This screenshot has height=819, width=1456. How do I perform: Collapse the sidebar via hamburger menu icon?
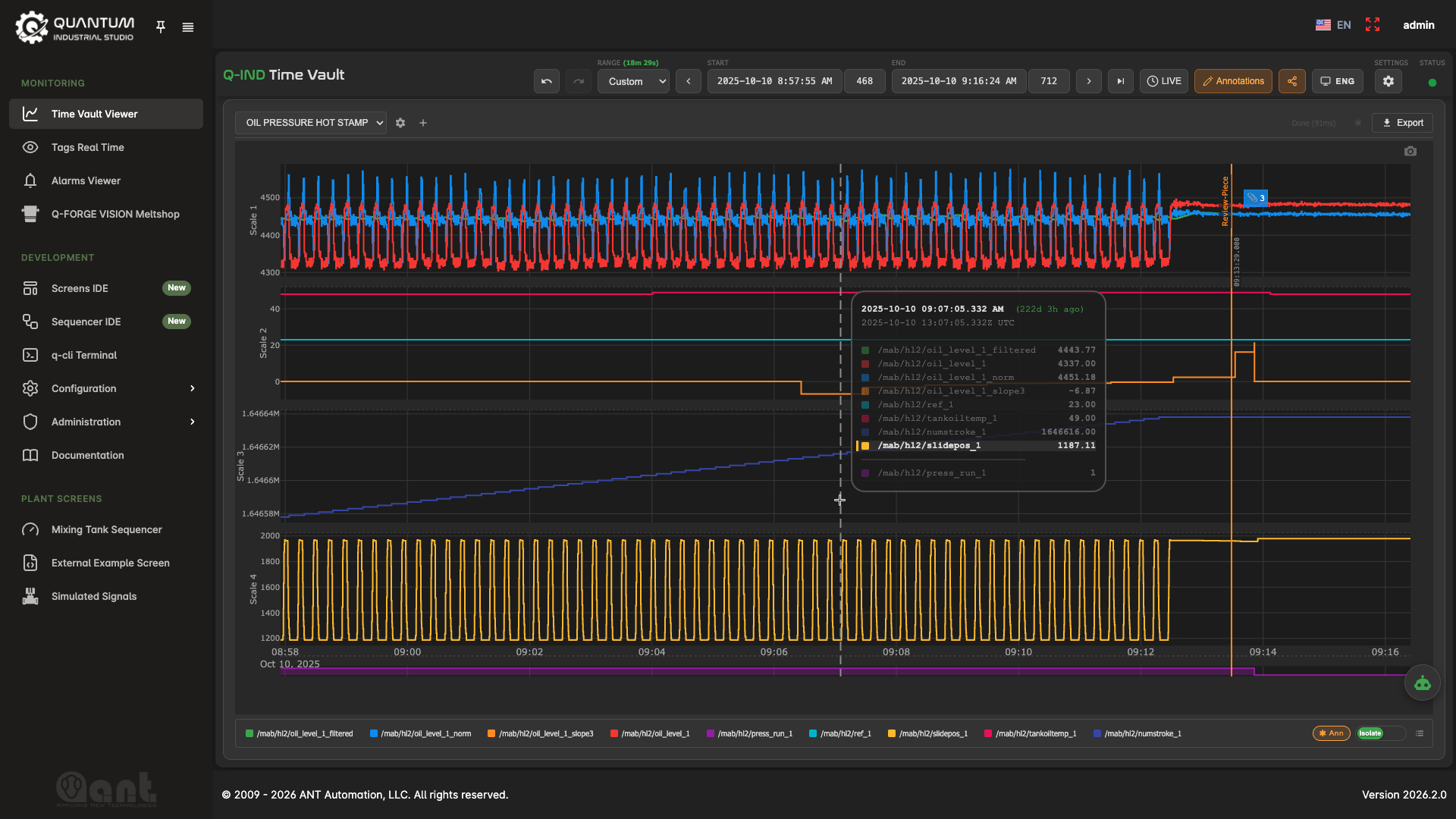tap(188, 27)
